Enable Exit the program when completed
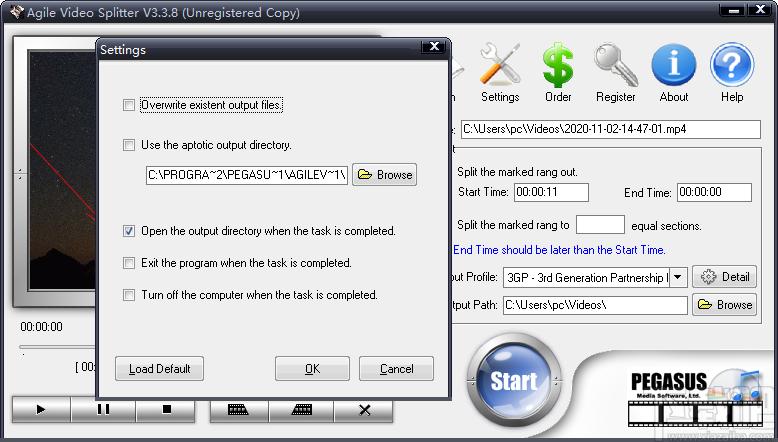 pyautogui.click(x=129, y=263)
